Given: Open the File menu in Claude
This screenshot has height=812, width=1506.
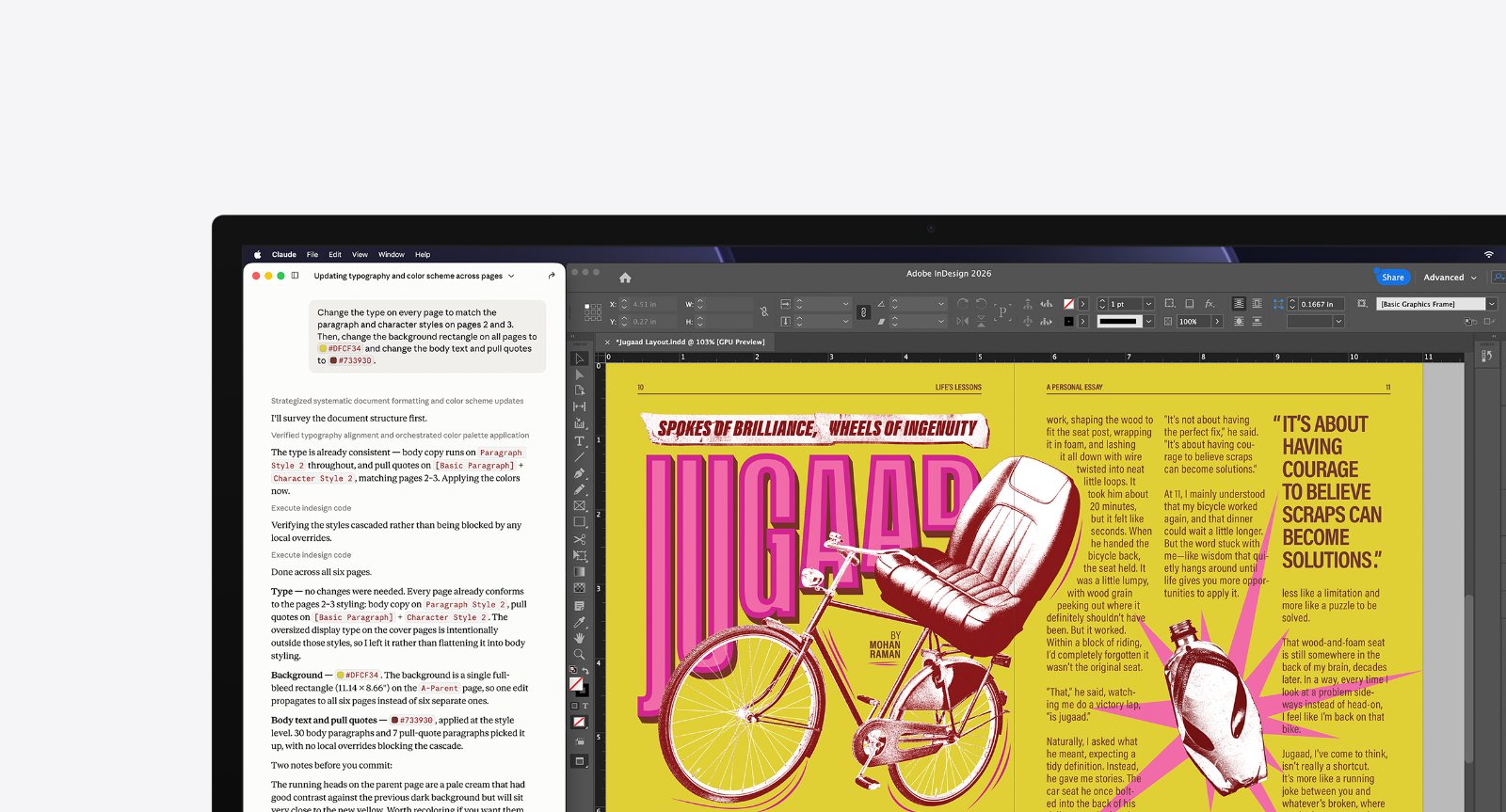Looking at the screenshot, I should click(x=312, y=254).
